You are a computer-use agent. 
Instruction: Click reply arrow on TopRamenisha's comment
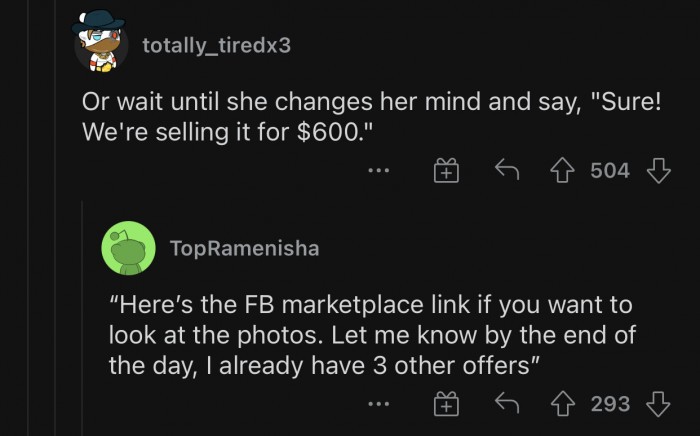point(507,403)
